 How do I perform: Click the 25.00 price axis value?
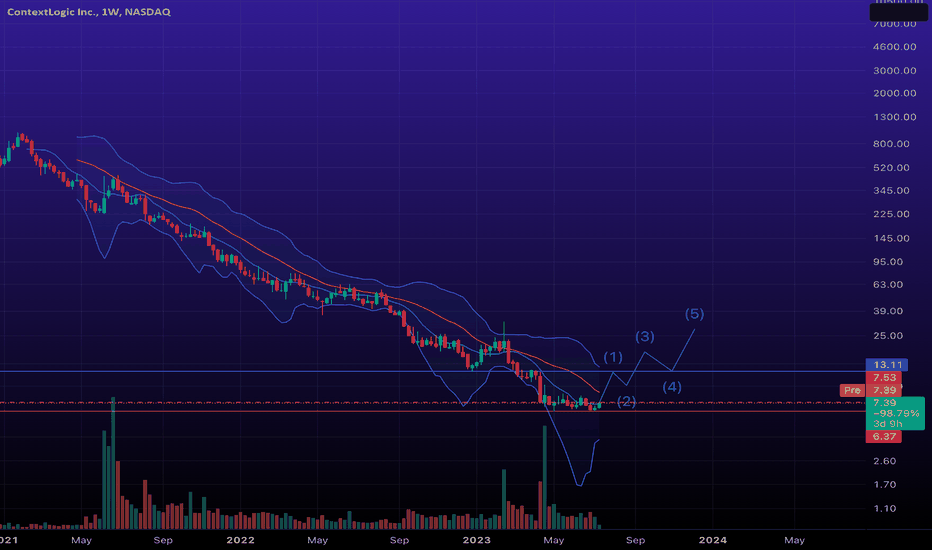pos(888,336)
